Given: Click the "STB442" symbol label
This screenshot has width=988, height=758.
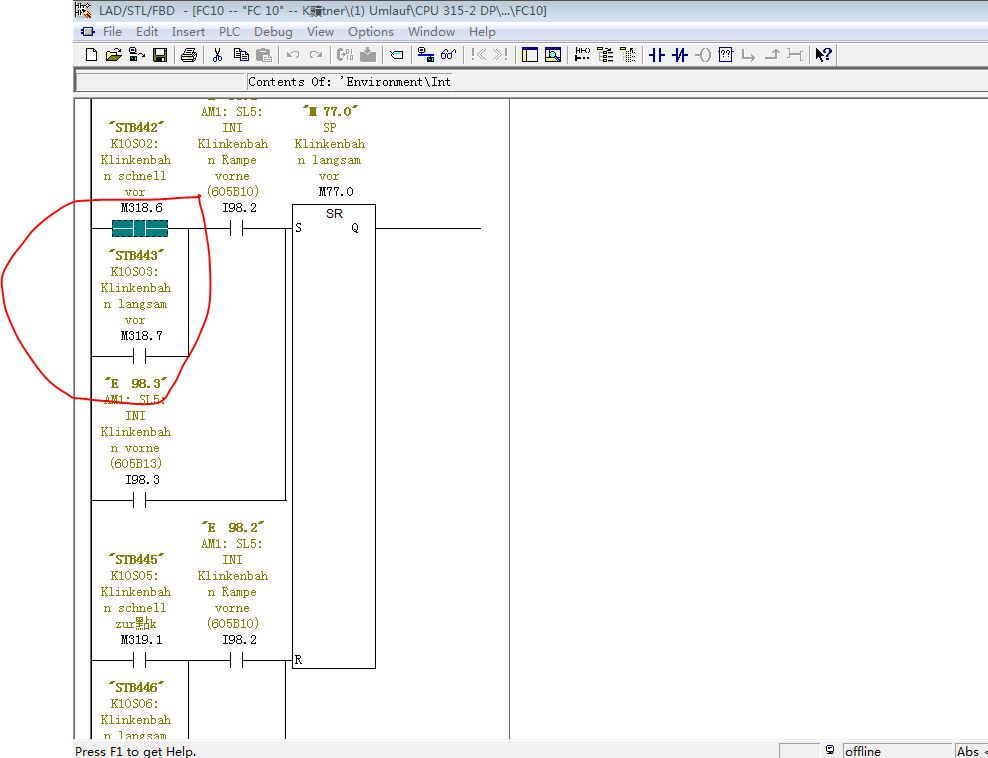Looking at the screenshot, I should pos(136,127).
